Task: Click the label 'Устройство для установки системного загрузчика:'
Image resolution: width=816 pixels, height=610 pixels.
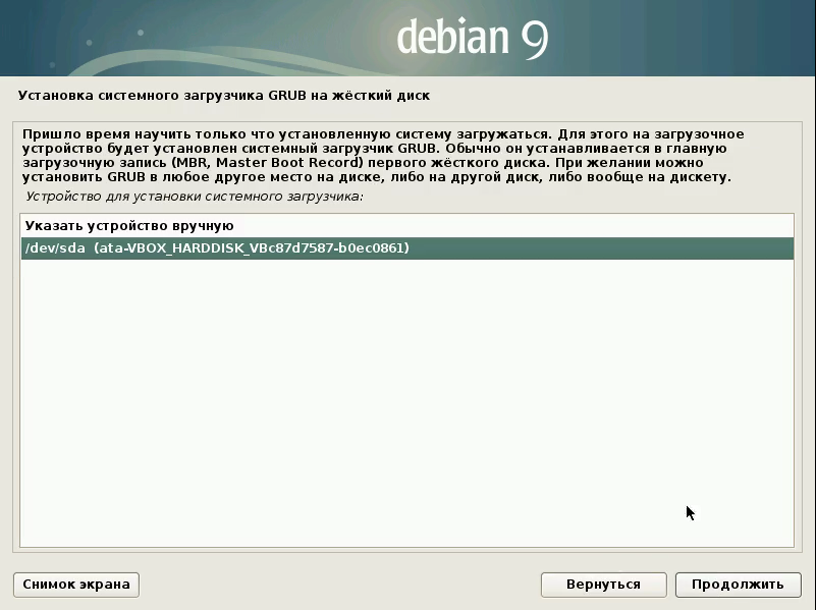Action: coord(195,196)
